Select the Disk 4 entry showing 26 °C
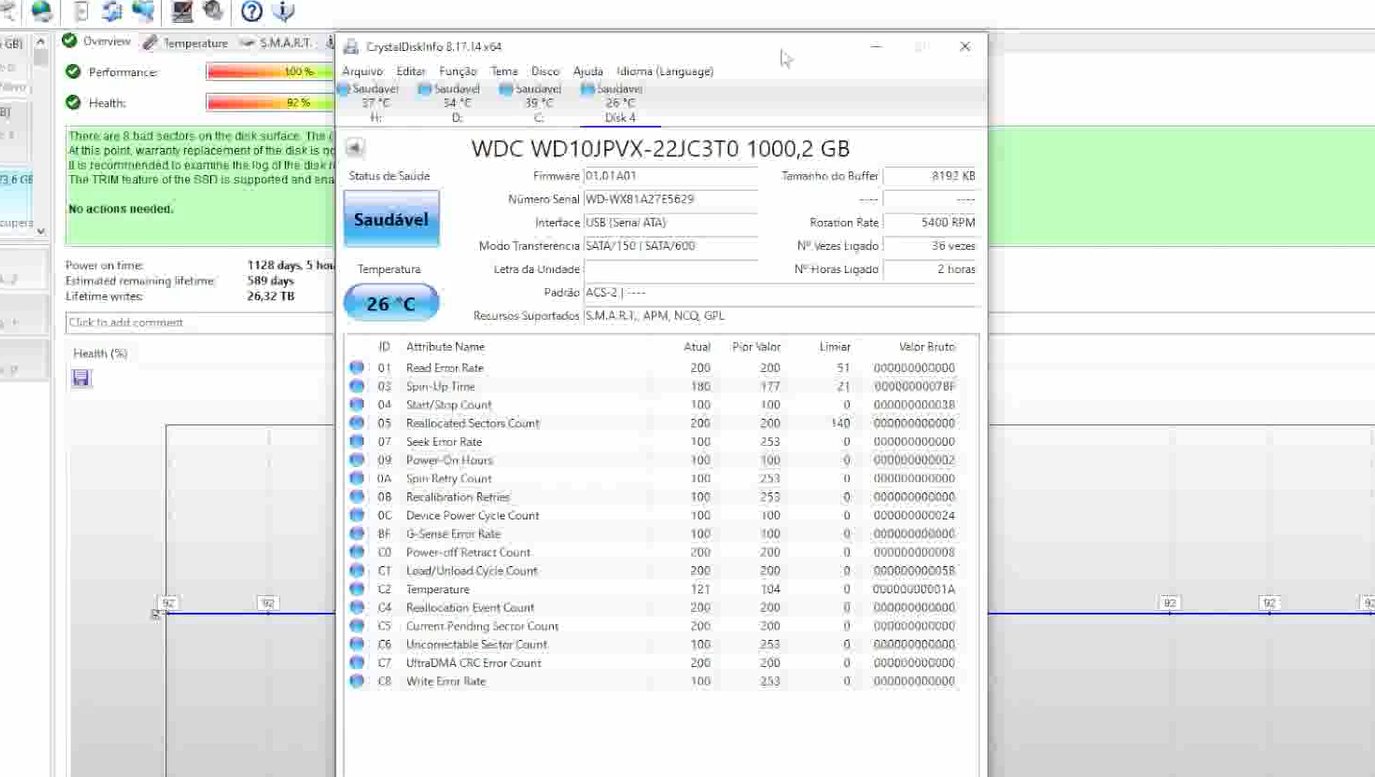 point(620,103)
